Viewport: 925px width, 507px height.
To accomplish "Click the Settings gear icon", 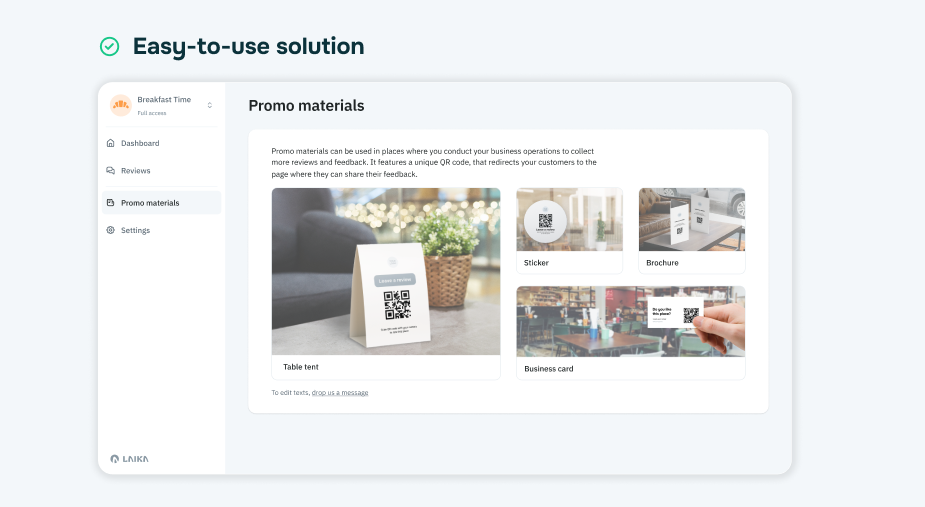I will (x=110, y=230).
